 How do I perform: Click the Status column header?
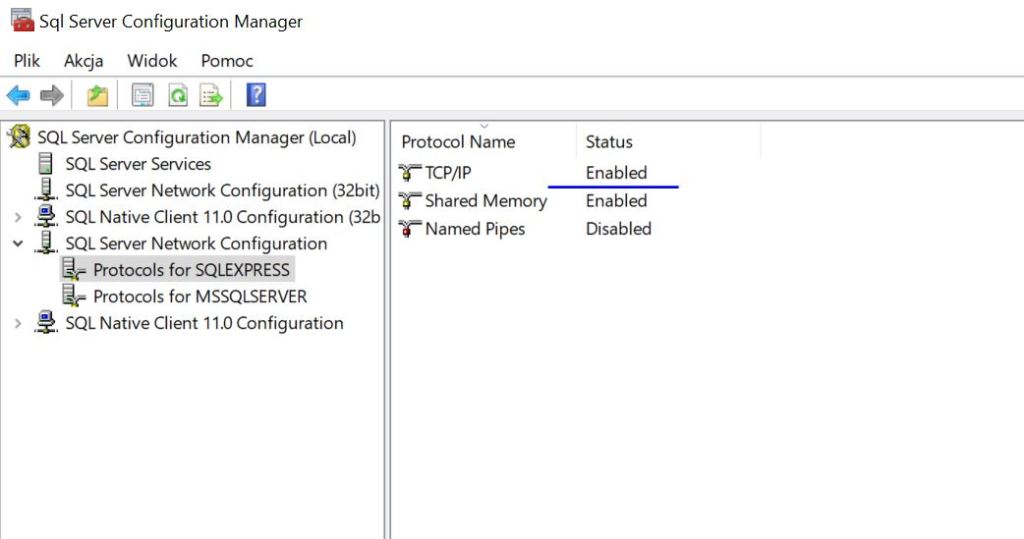(609, 142)
